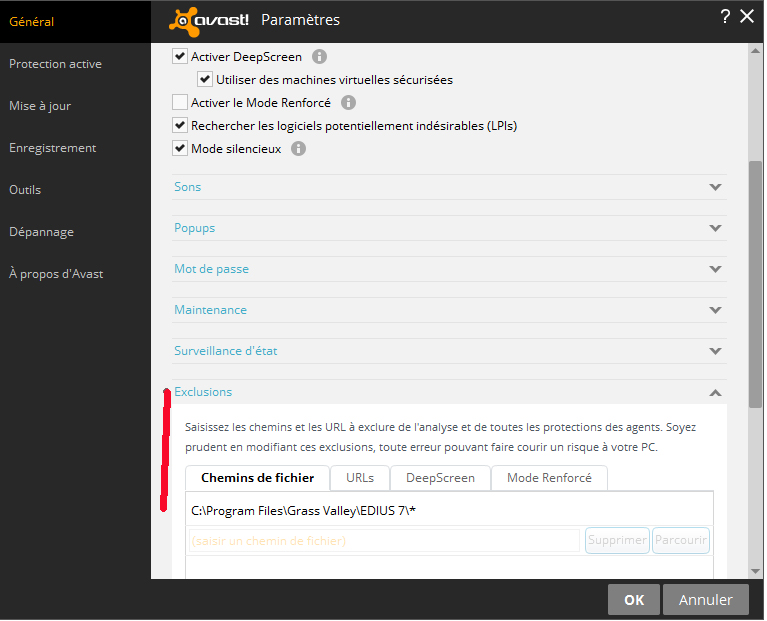The image size is (767, 621).
Task: Toggle Utiliser des machines virtuelles sécurisées
Action: coord(205,79)
